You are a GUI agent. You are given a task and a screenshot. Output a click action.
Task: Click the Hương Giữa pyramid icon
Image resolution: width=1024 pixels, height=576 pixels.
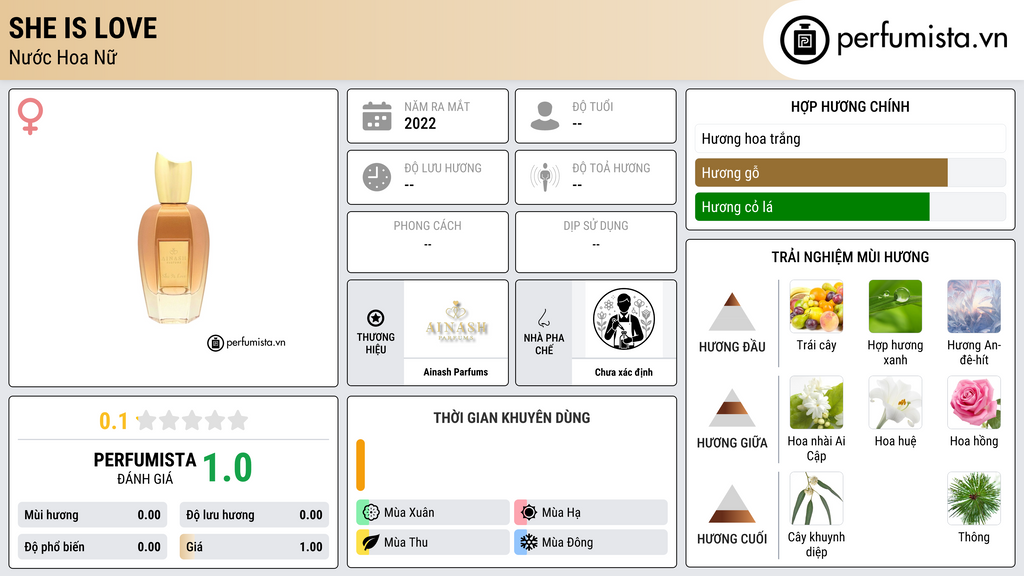[732, 408]
